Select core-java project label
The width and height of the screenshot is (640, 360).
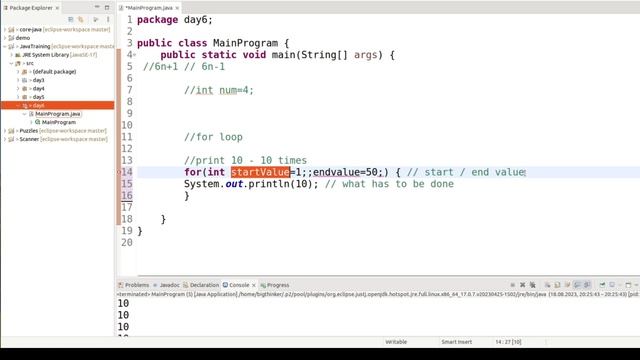click(x=31, y=29)
